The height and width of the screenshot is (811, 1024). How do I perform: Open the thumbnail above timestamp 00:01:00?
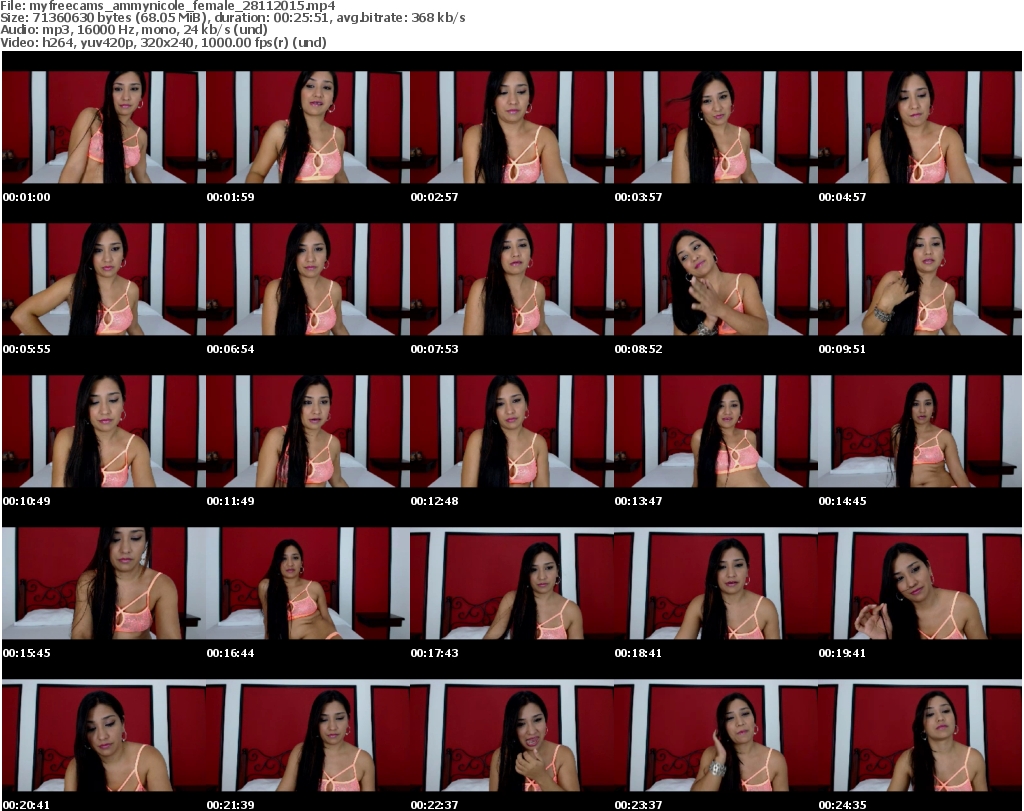point(104,127)
